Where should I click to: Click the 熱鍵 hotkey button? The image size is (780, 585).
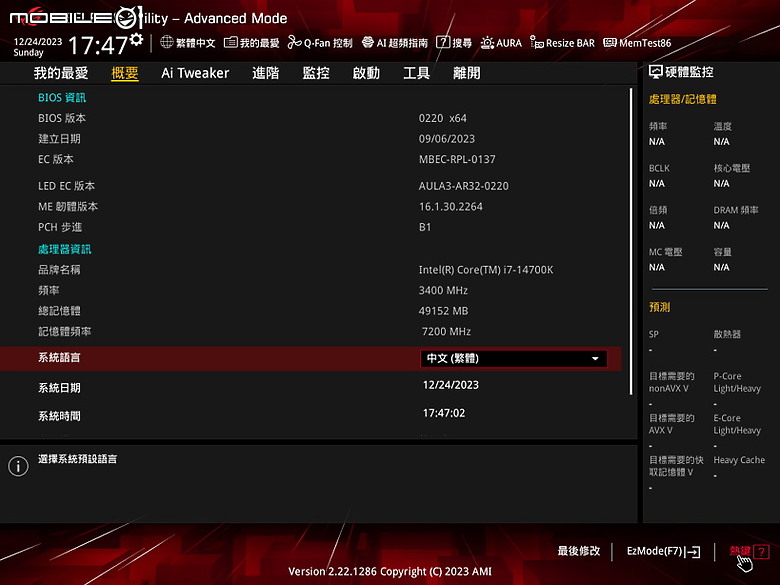pos(749,551)
